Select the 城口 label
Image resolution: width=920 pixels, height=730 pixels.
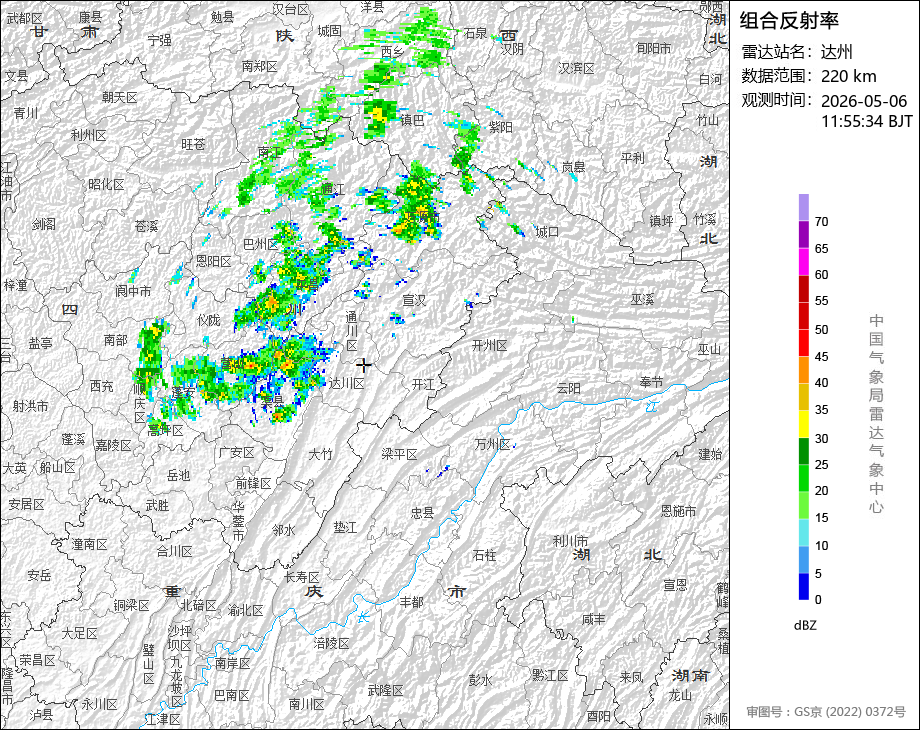click(547, 232)
